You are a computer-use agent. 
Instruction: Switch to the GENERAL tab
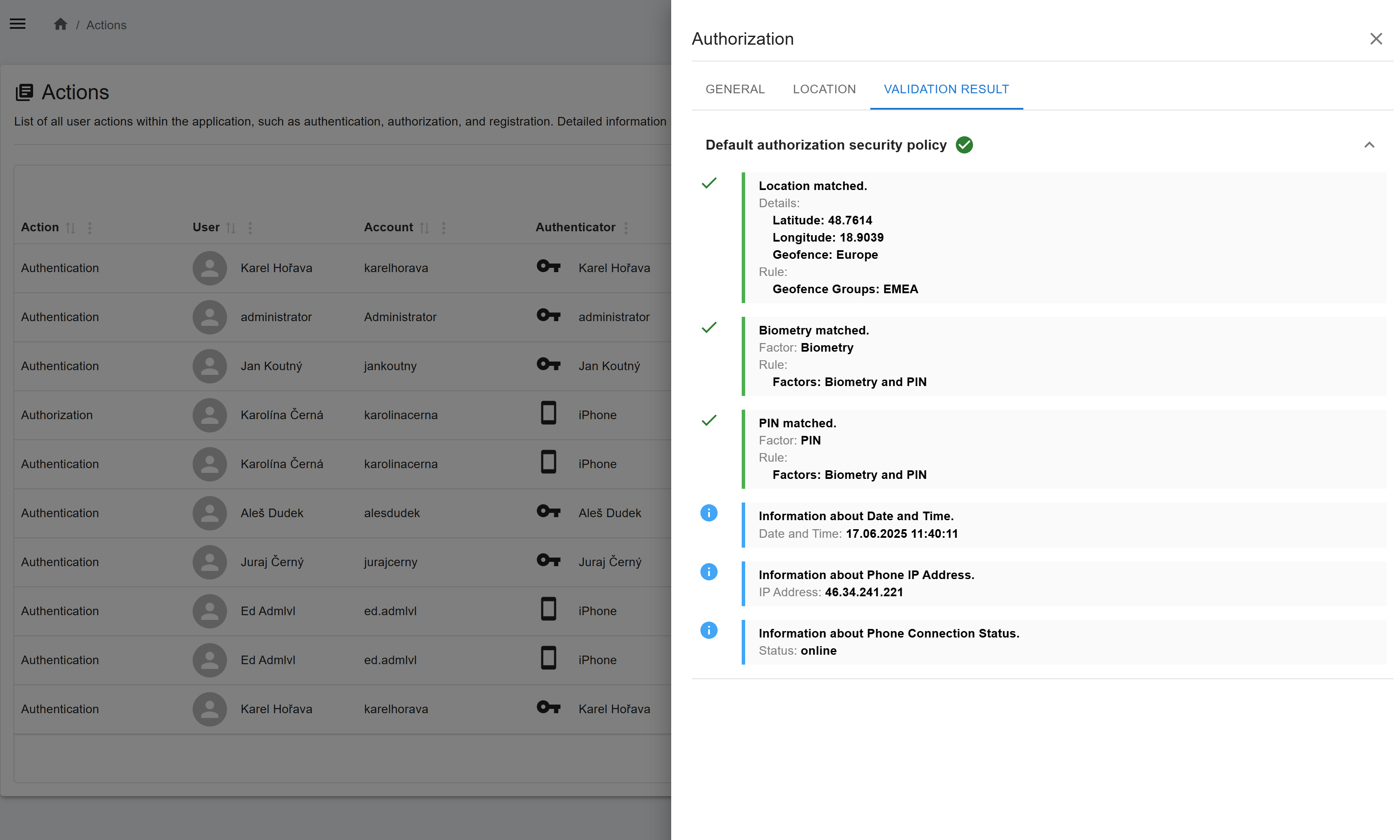(x=735, y=89)
